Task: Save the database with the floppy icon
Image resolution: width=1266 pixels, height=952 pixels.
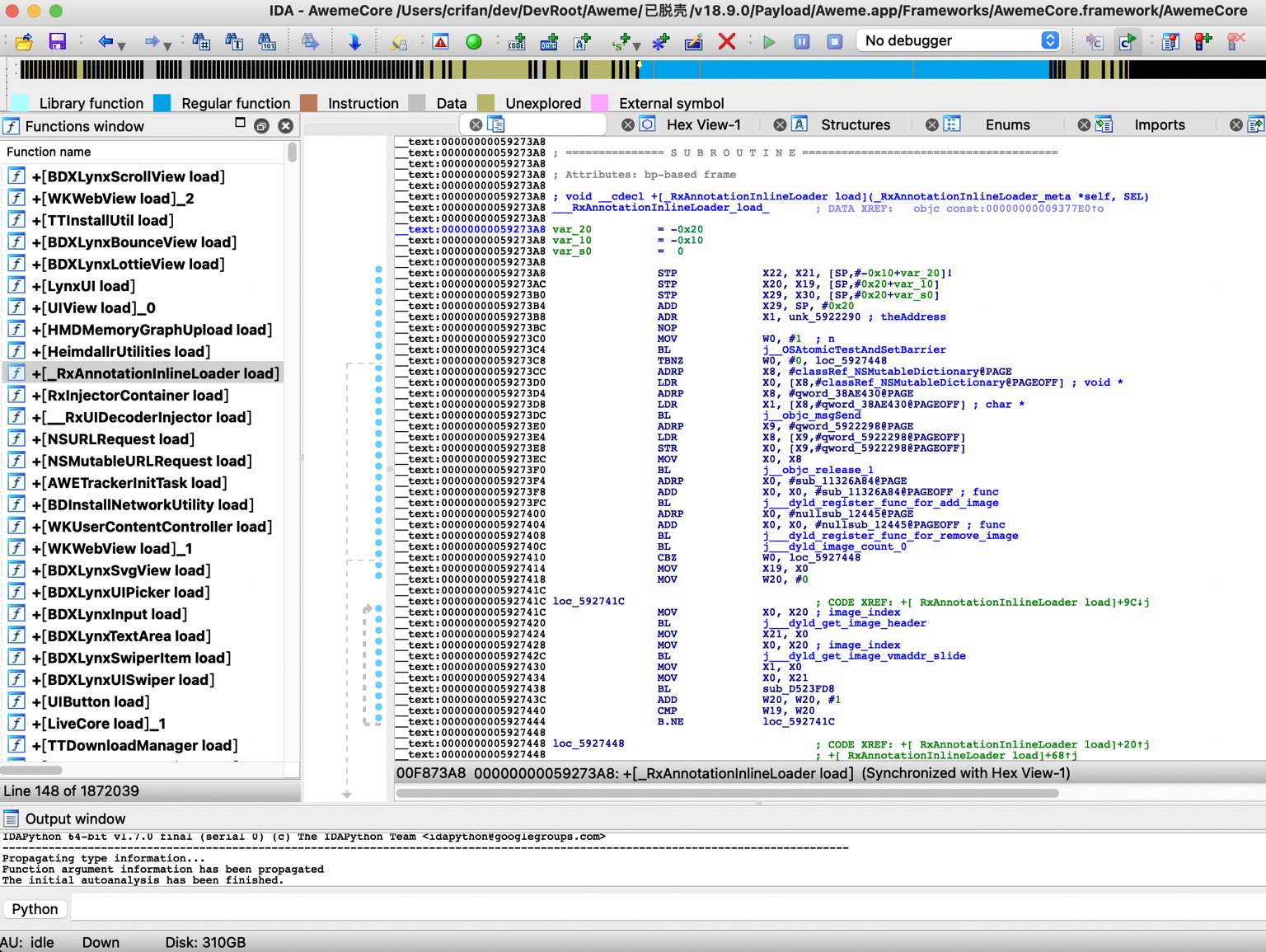Action: tap(57, 41)
